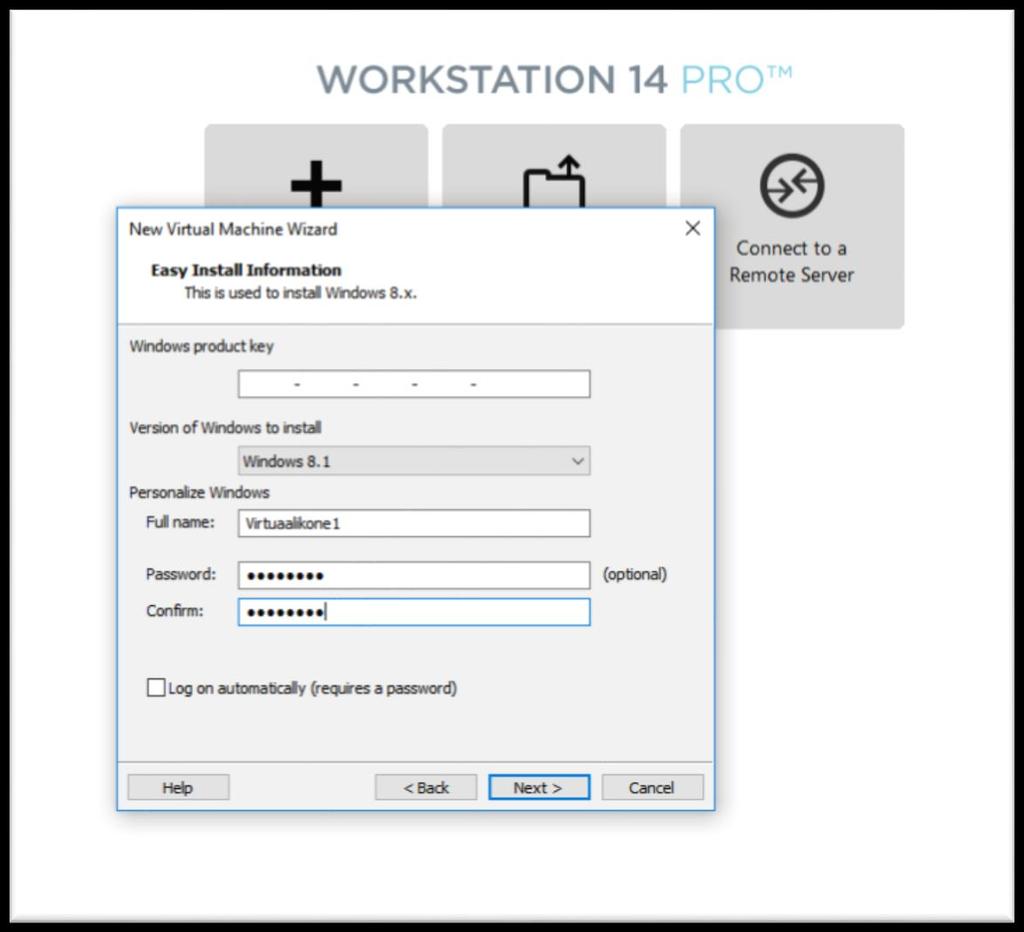
Task: Click the Easy Install Information heading
Action: (x=246, y=270)
